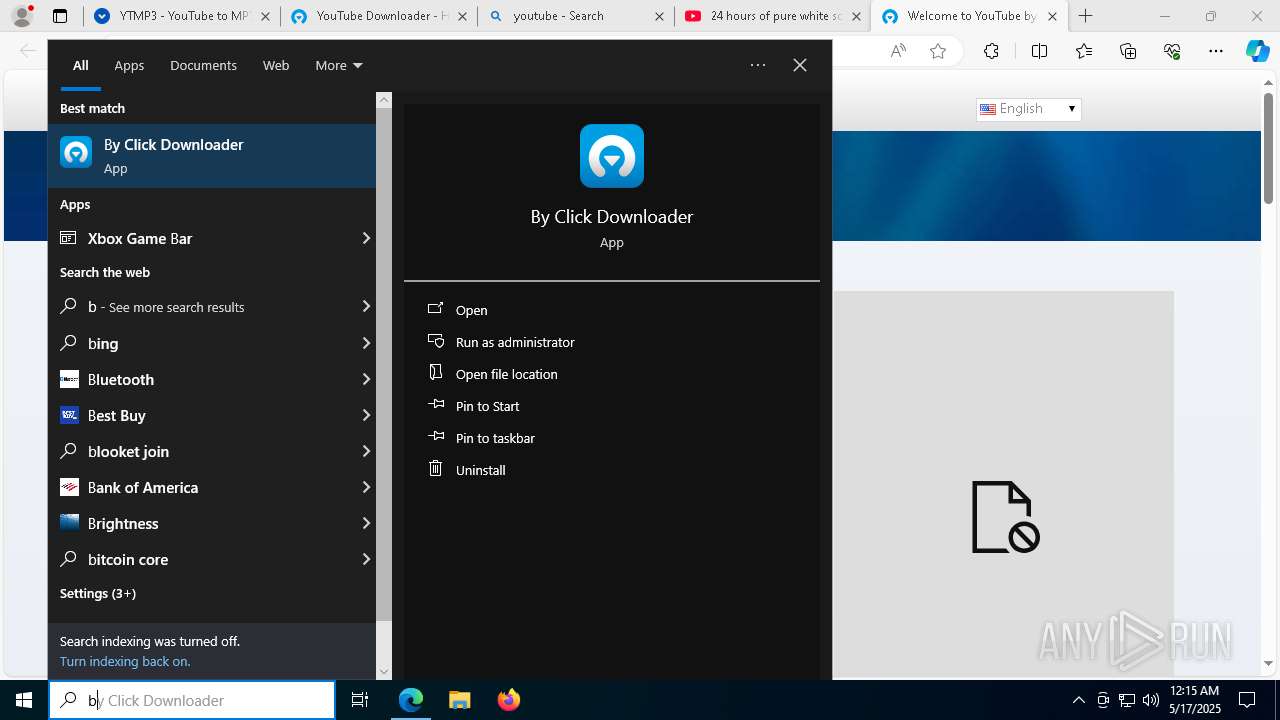The image size is (1280, 720).
Task: Open Task View from taskbar
Action: [360, 700]
